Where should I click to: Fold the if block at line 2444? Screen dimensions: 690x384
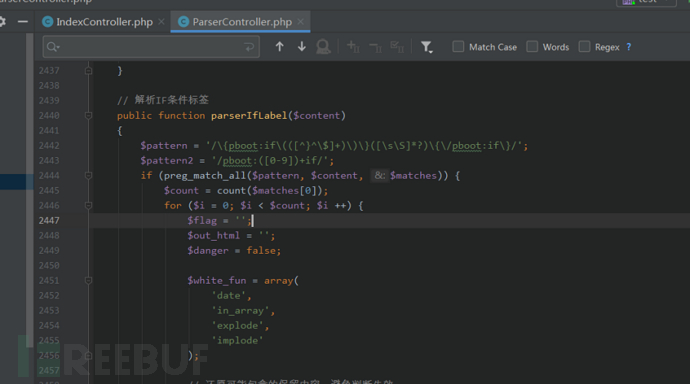[88, 176]
